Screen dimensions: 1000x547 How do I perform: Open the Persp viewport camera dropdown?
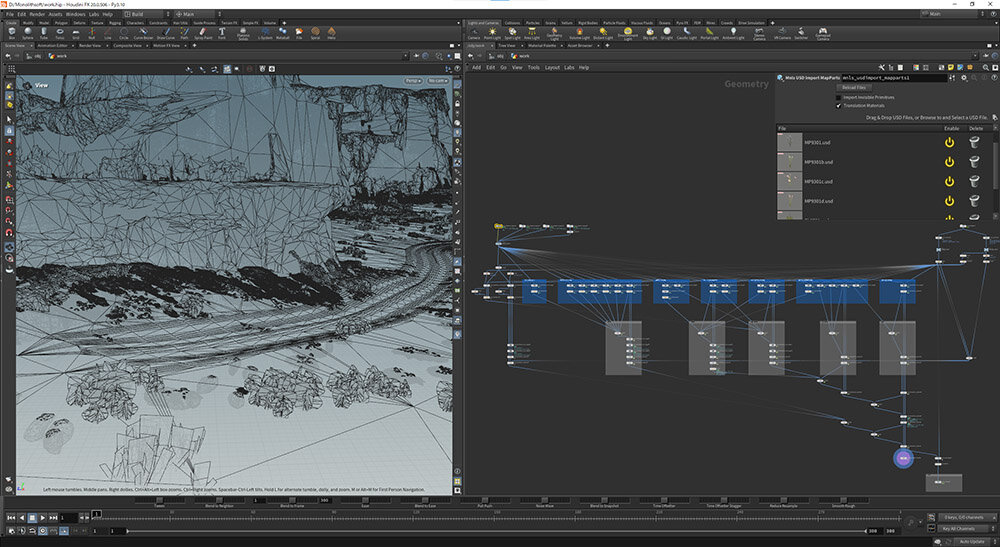[413, 80]
